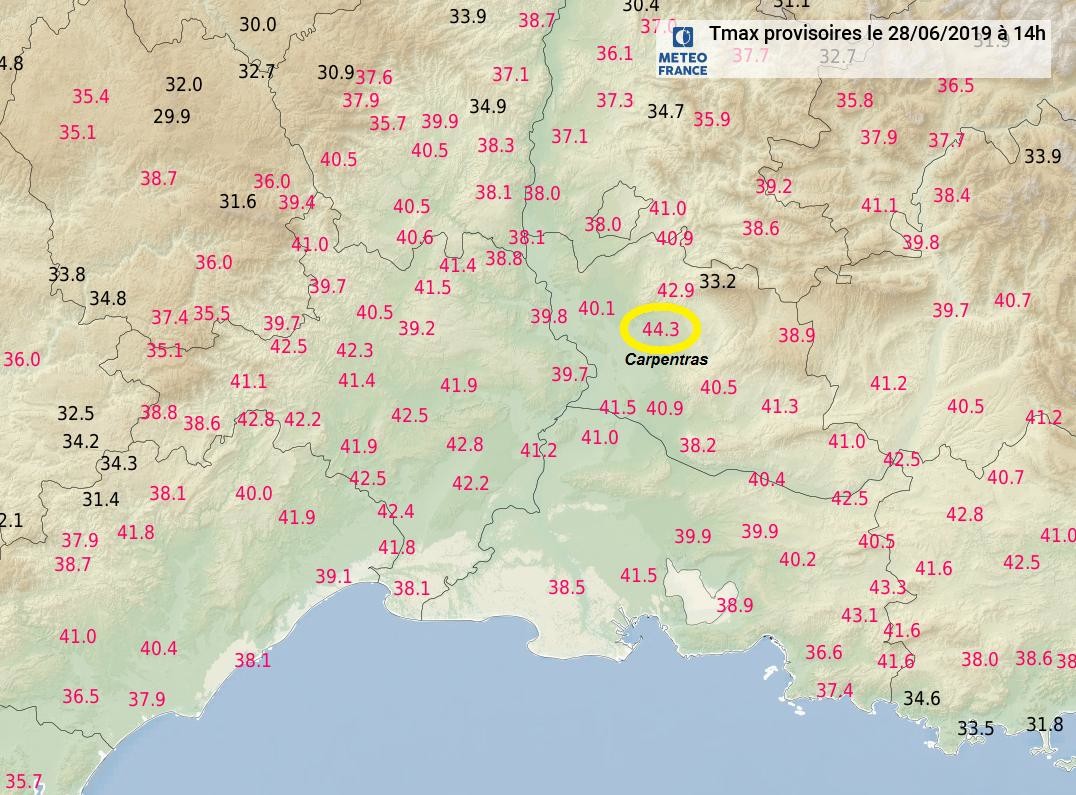The image size is (1076, 795).
Task: Select the 37.6 temperature value
Action: [374, 78]
